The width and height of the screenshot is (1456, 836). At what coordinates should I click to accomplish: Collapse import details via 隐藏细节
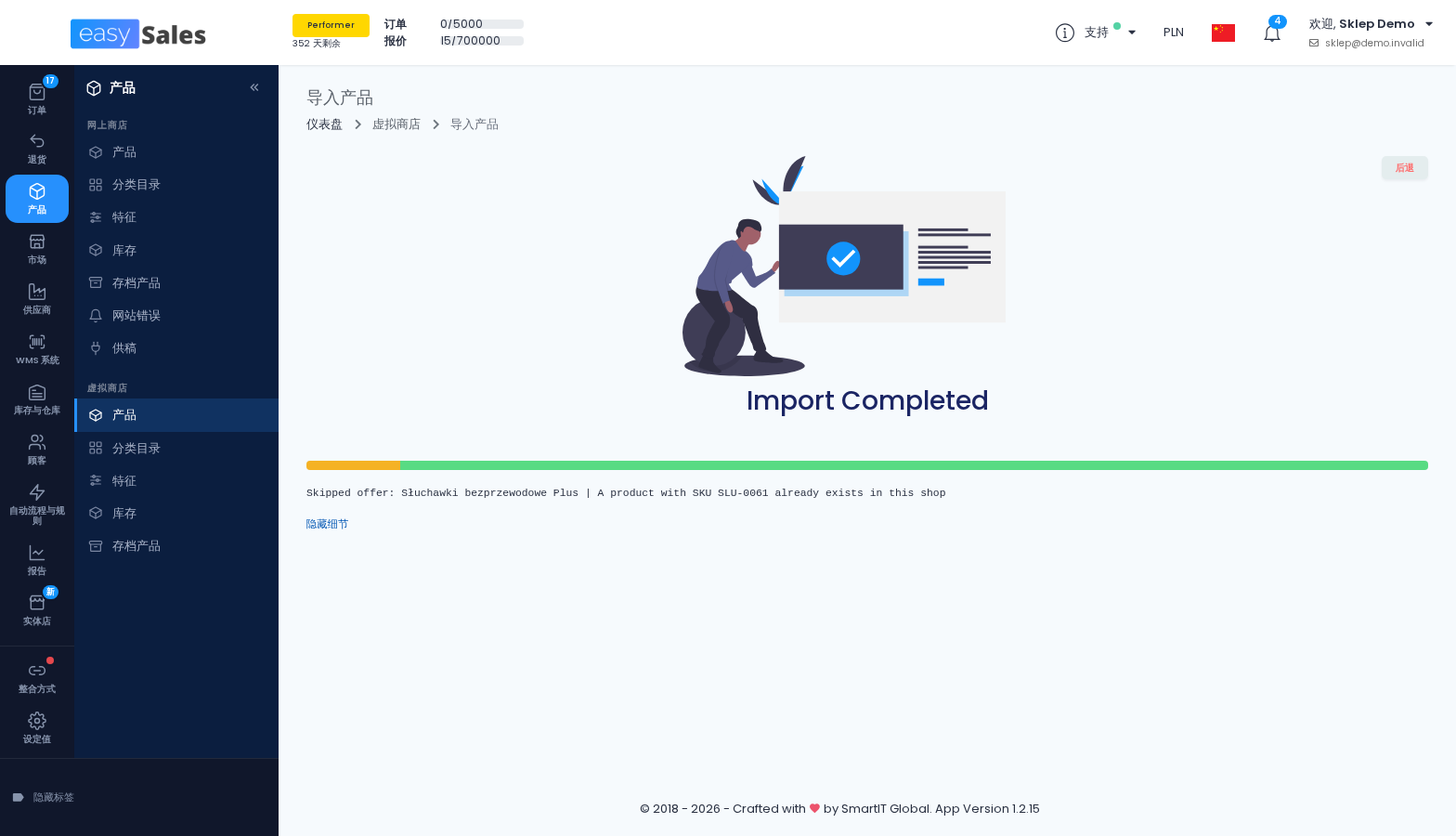(328, 524)
